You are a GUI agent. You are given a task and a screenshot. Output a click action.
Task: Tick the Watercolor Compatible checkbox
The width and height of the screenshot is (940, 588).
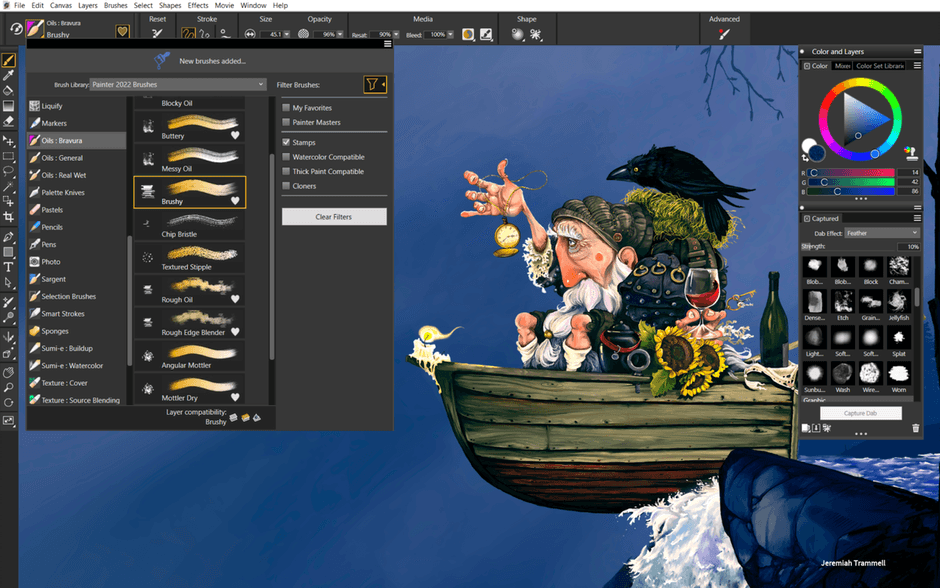tap(286, 157)
